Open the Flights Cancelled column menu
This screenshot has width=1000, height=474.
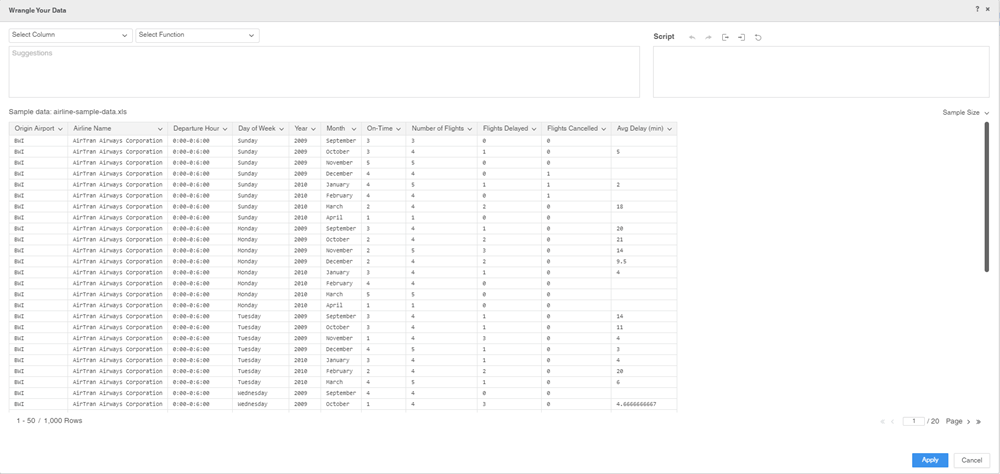(603, 129)
